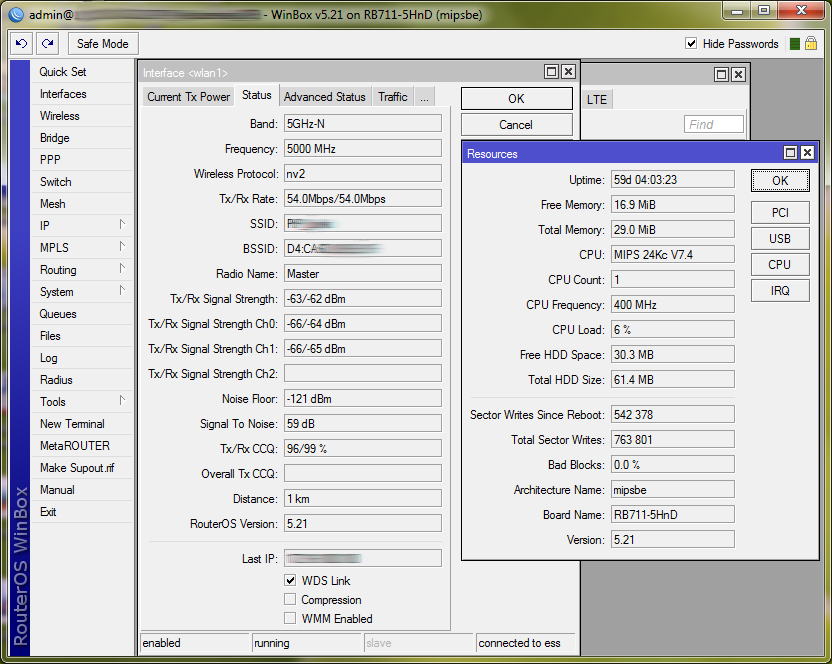The height and width of the screenshot is (664, 832).
Task: Click the CPU button in Resources
Action: 780,265
